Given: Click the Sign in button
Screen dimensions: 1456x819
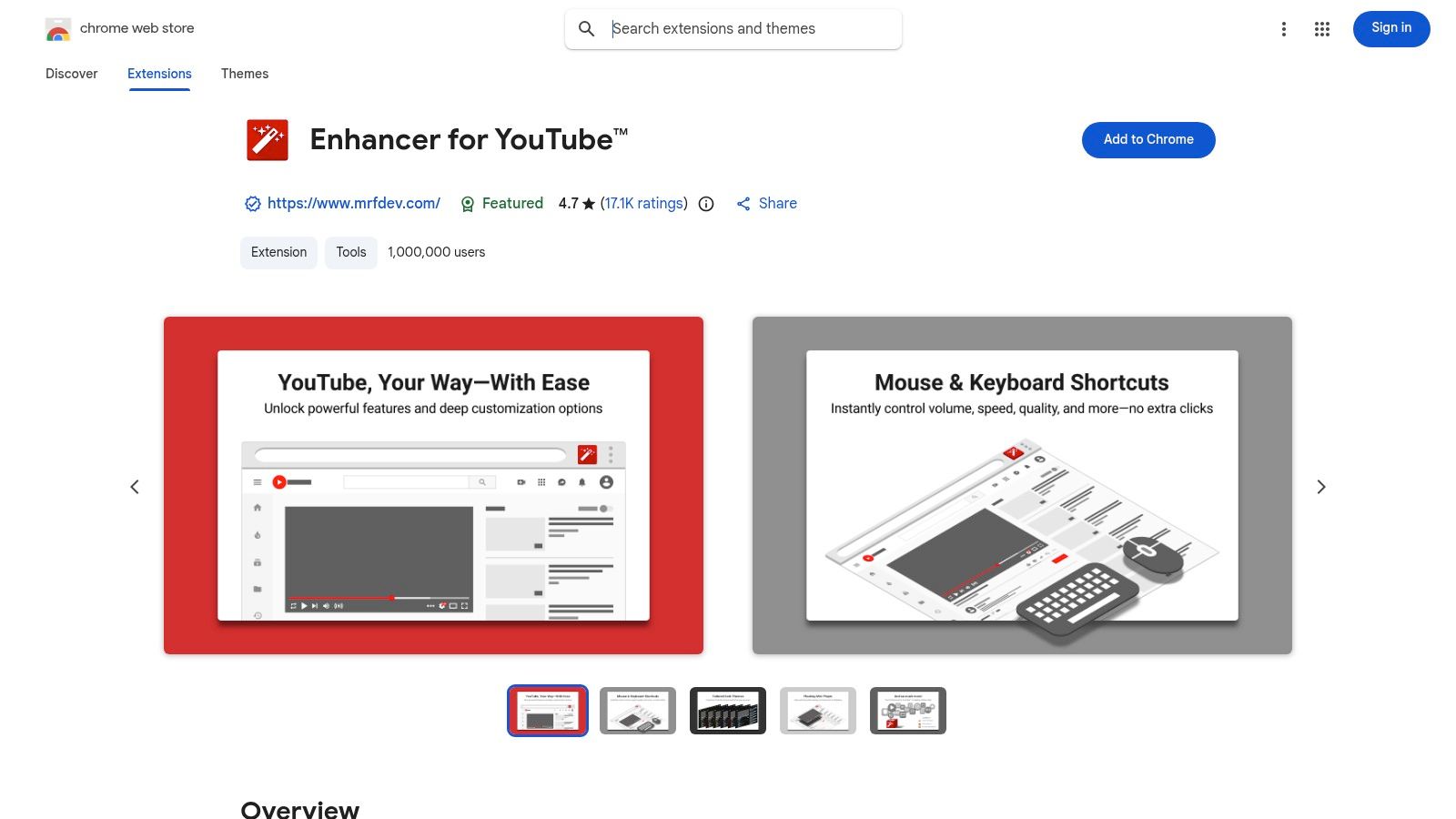Looking at the screenshot, I should click(x=1390, y=28).
